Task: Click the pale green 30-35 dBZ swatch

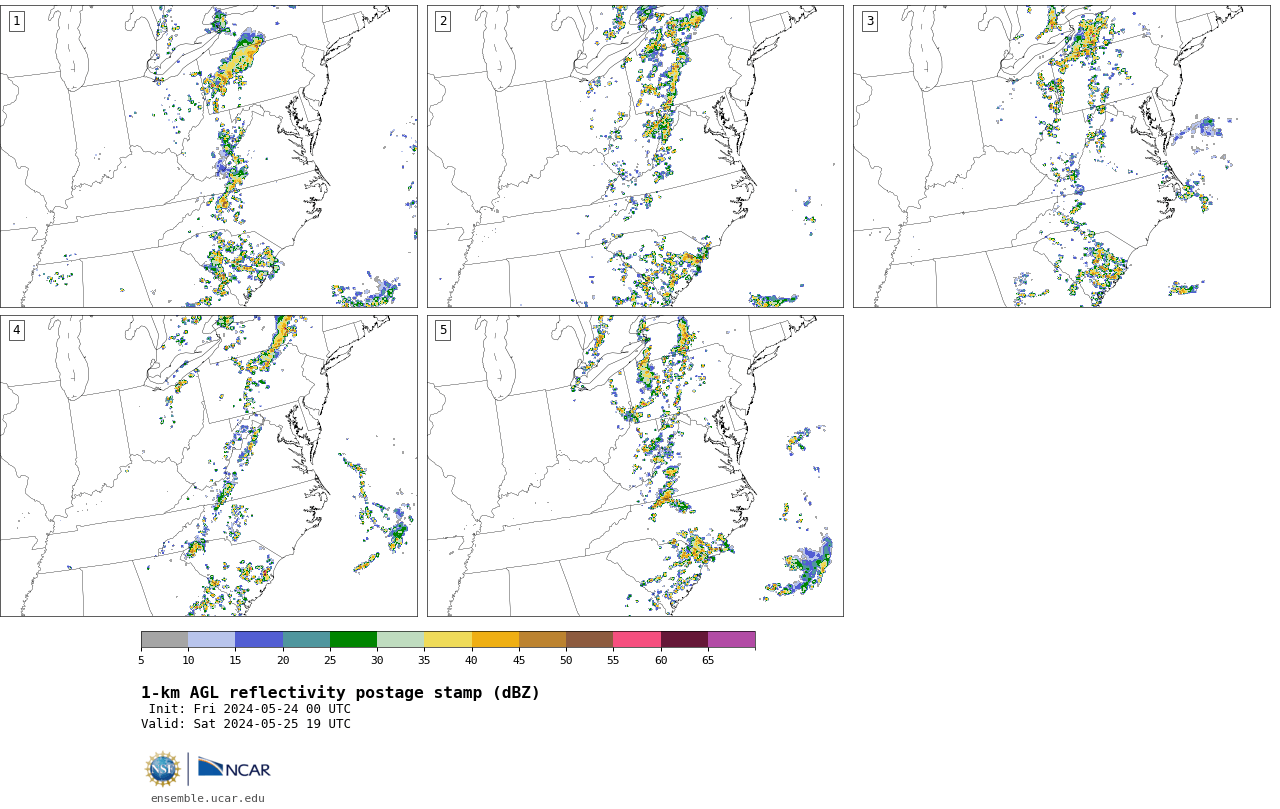Action: pos(400,640)
